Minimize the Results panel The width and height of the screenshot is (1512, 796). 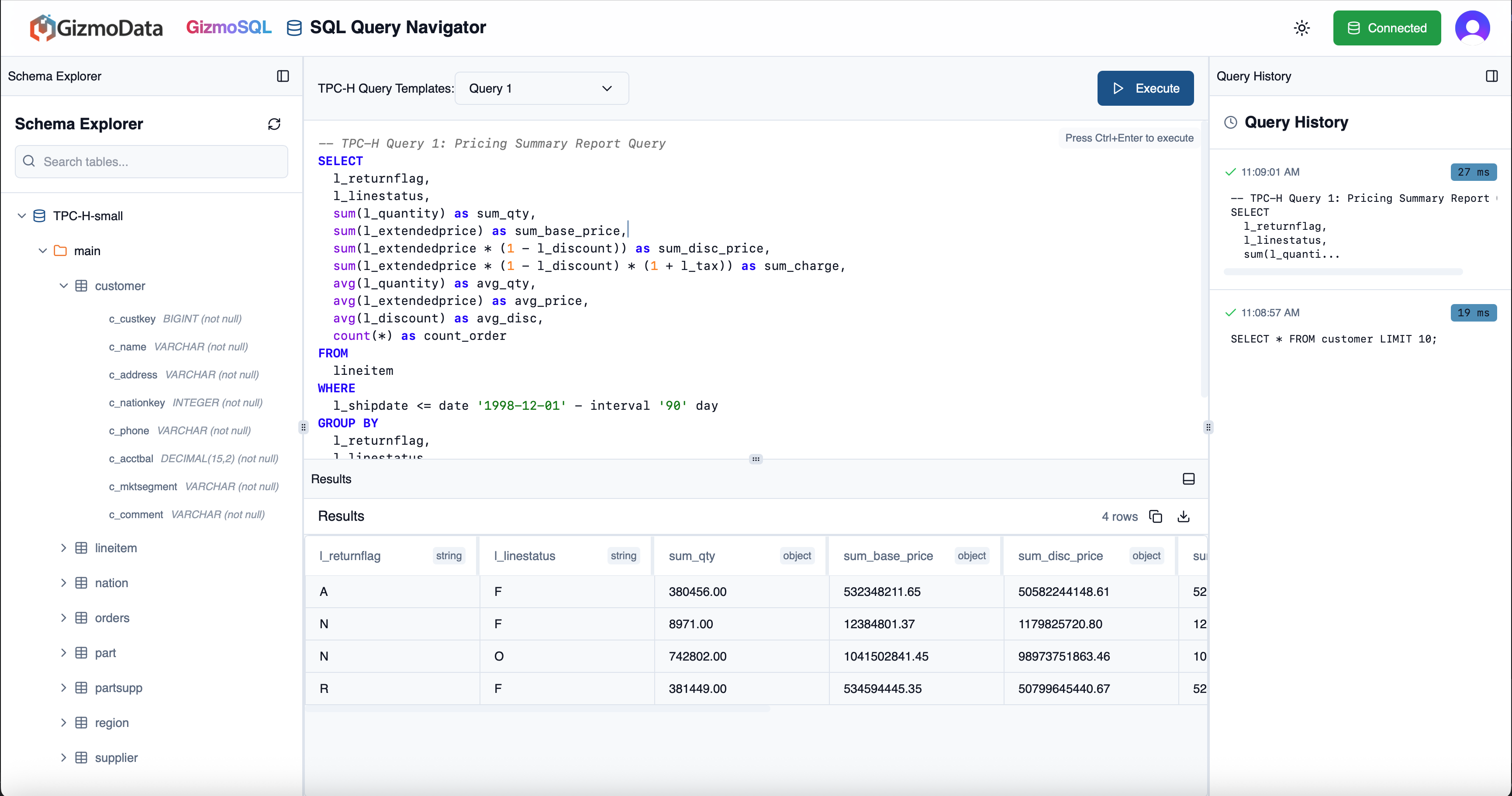point(1188,479)
